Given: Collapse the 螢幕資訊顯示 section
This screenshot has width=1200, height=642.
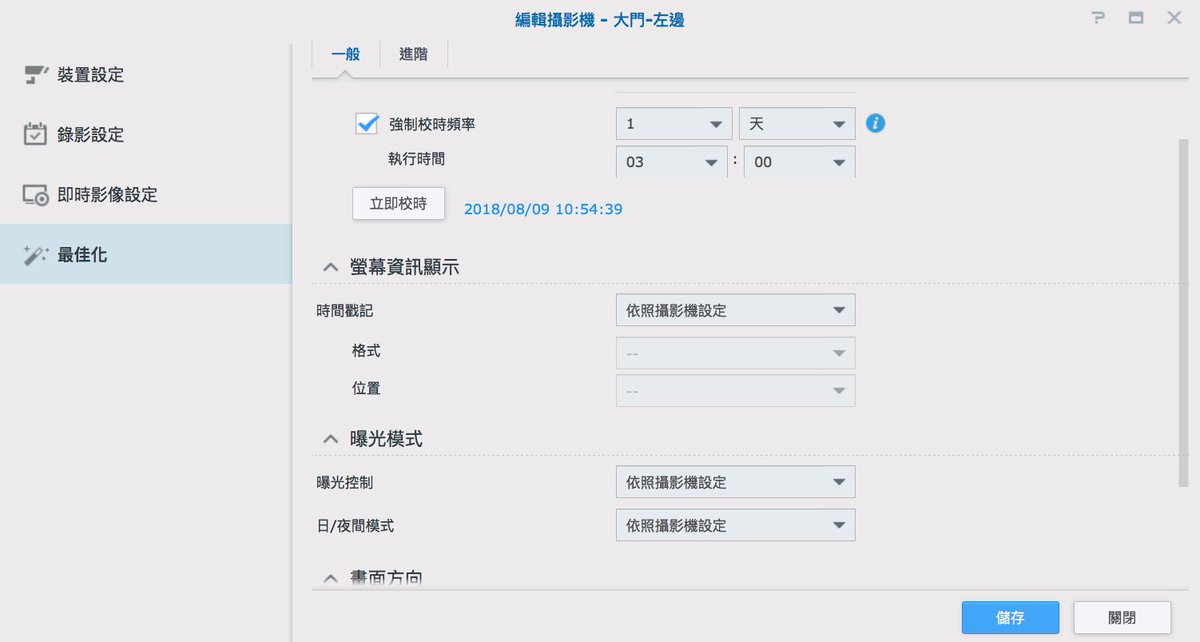Looking at the screenshot, I should (x=330, y=266).
